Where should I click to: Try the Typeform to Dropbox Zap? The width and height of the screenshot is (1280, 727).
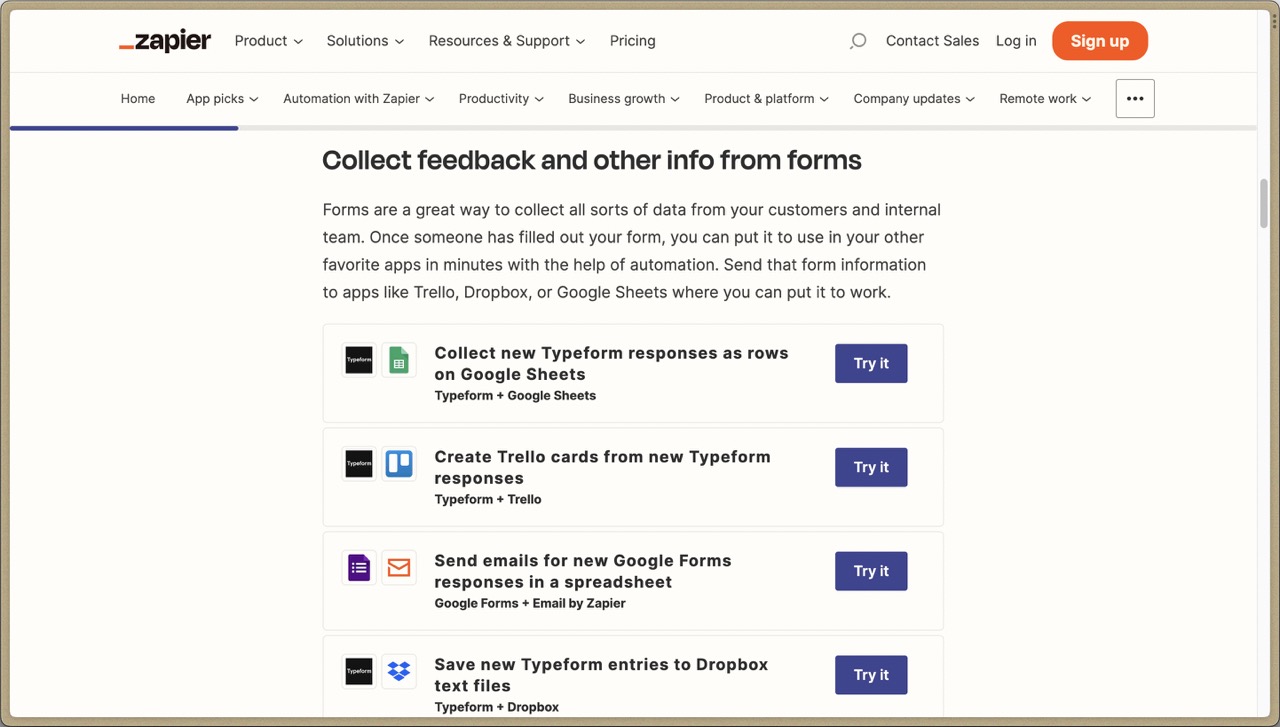[871, 675]
